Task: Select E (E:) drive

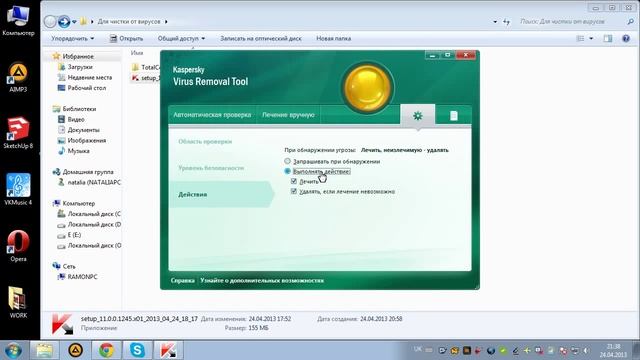Action: click(69, 235)
